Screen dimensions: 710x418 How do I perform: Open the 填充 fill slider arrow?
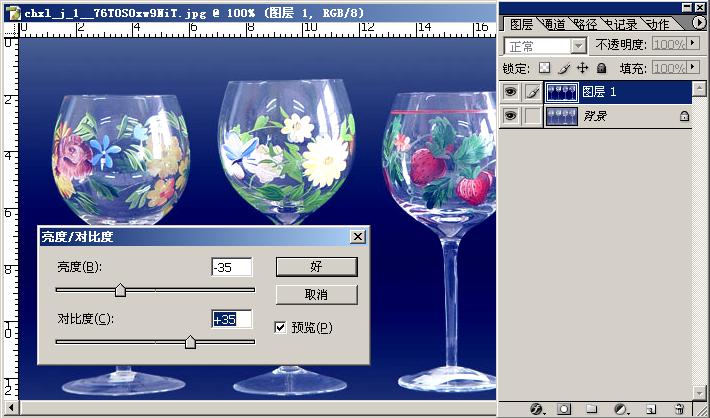pyautogui.click(x=692, y=67)
